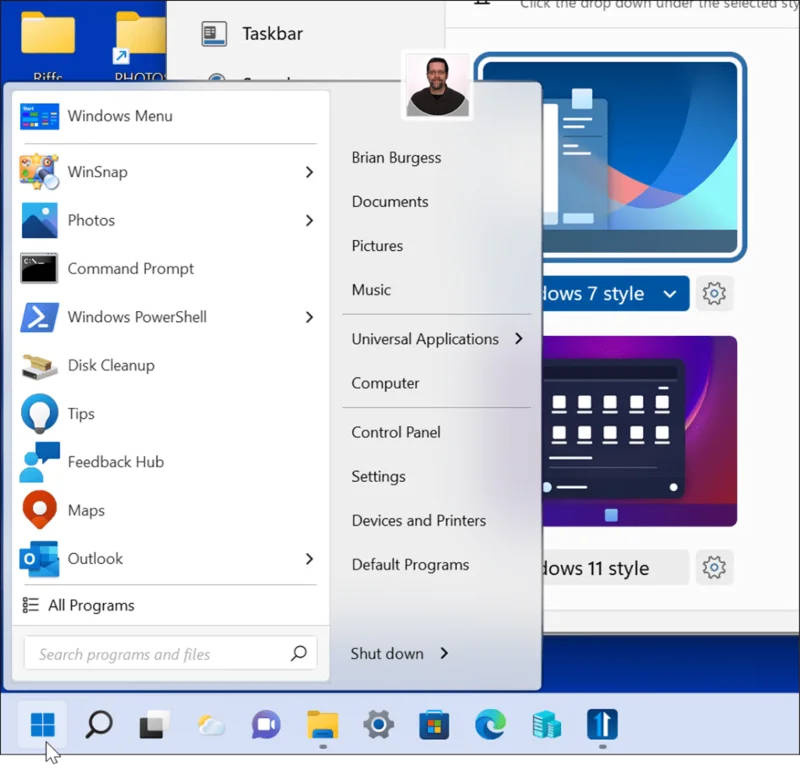
Task: Expand Universal Applications submenu arrow
Action: pos(519,338)
